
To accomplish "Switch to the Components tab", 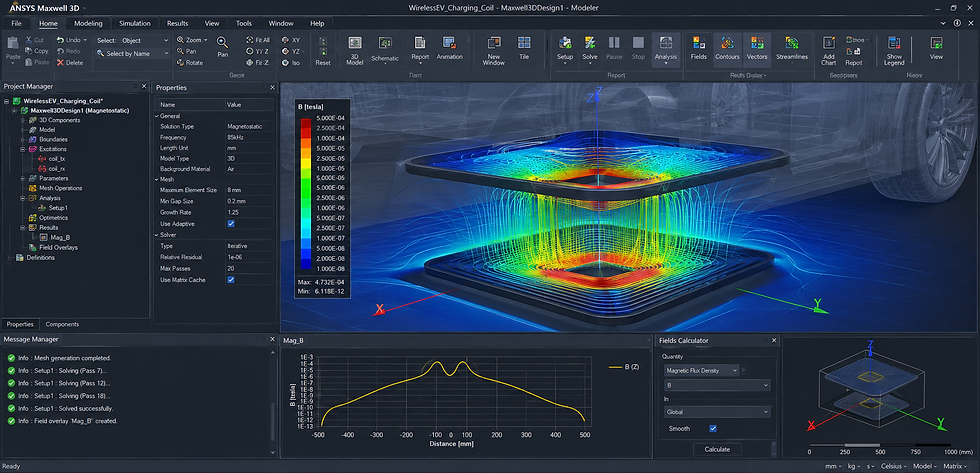I will click(x=62, y=324).
